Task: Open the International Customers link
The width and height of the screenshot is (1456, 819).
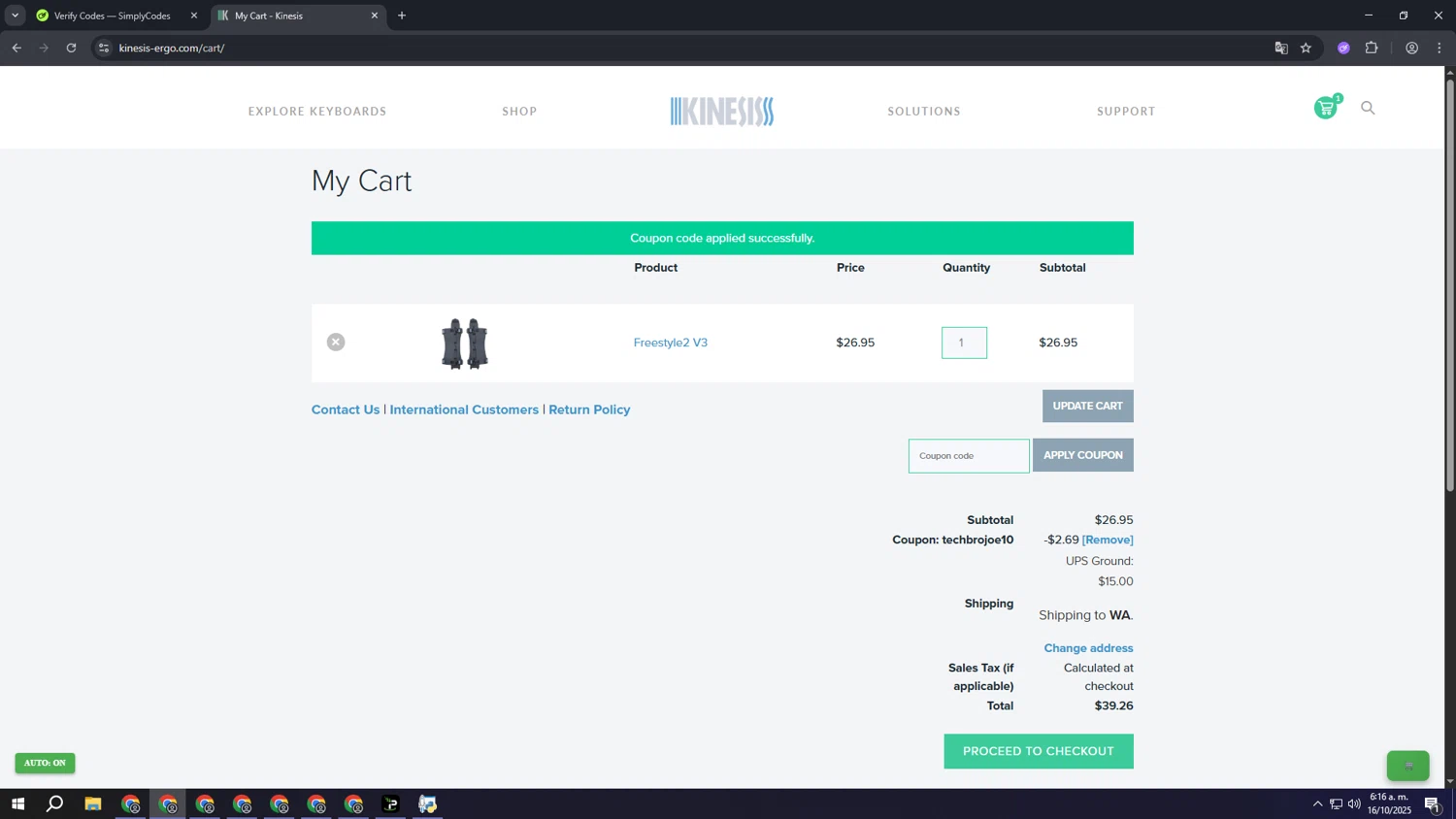Action: 464,409
